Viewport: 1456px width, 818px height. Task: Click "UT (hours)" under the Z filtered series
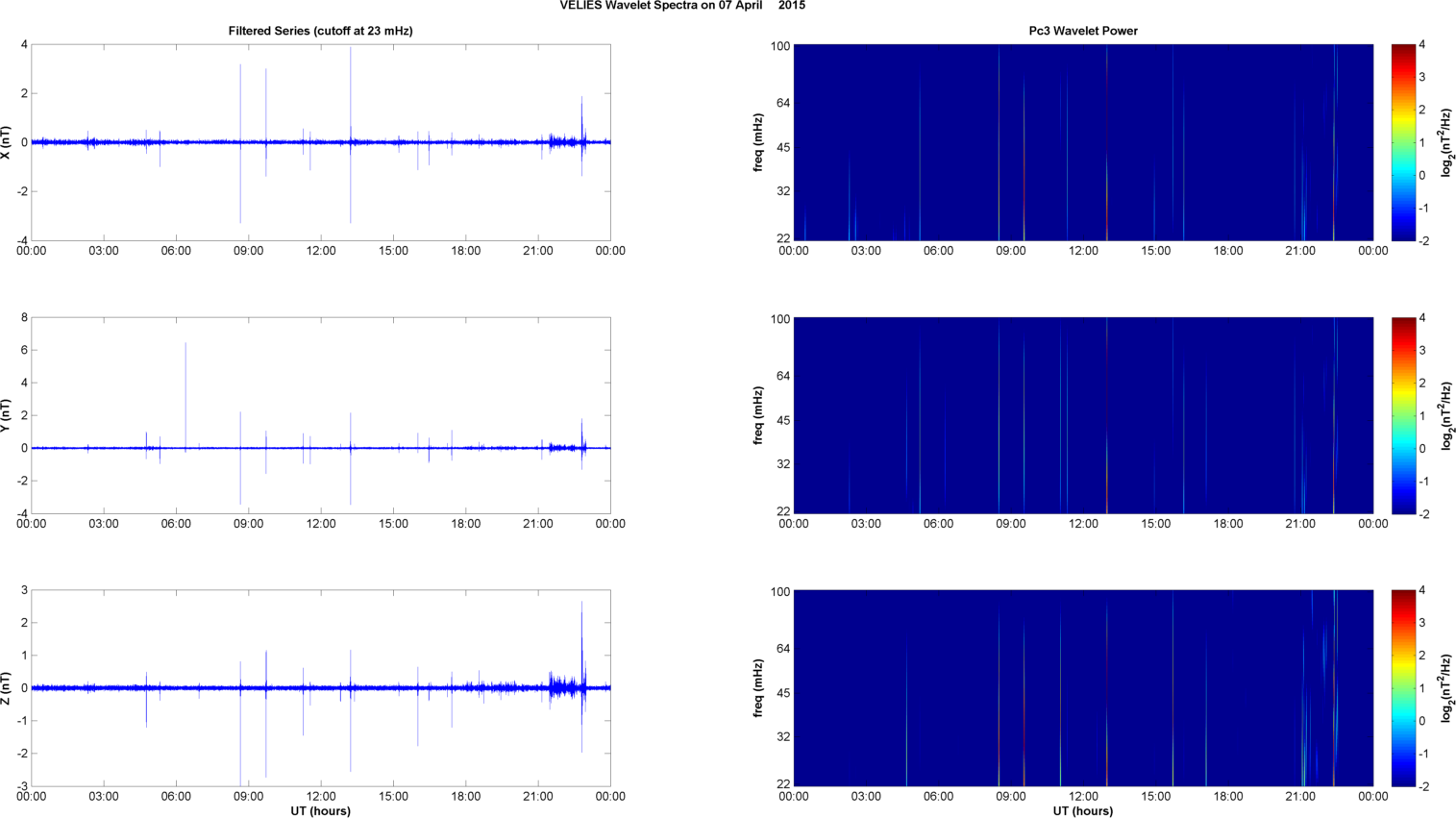(x=320, y=811)
